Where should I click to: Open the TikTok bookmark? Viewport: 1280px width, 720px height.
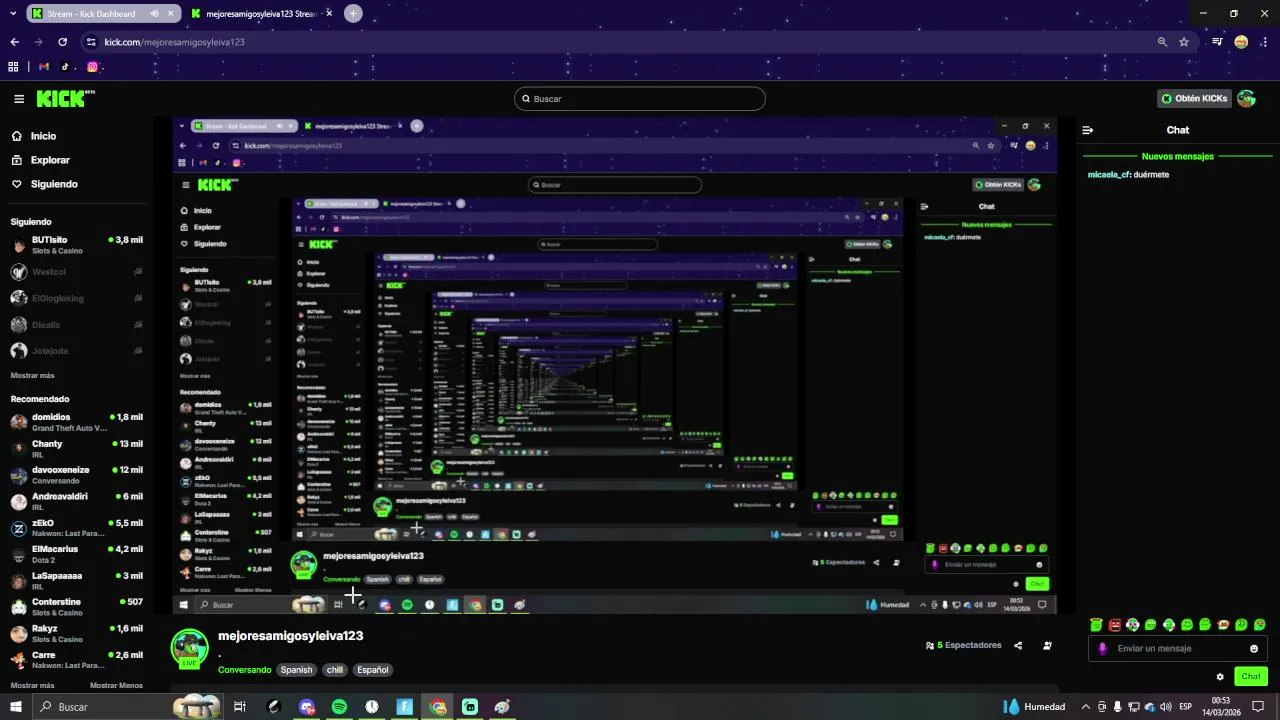click(x=65, y=67)
